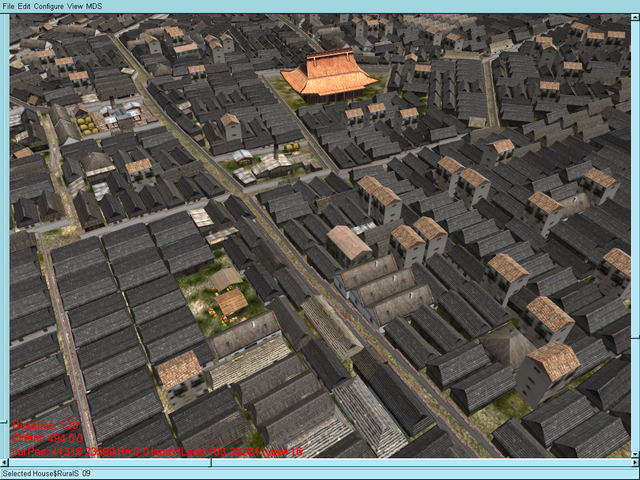This screenshot has height=480, width=640.
Task: Click the Selected House$RuralS 09 status text
Action: coord(47,473)
